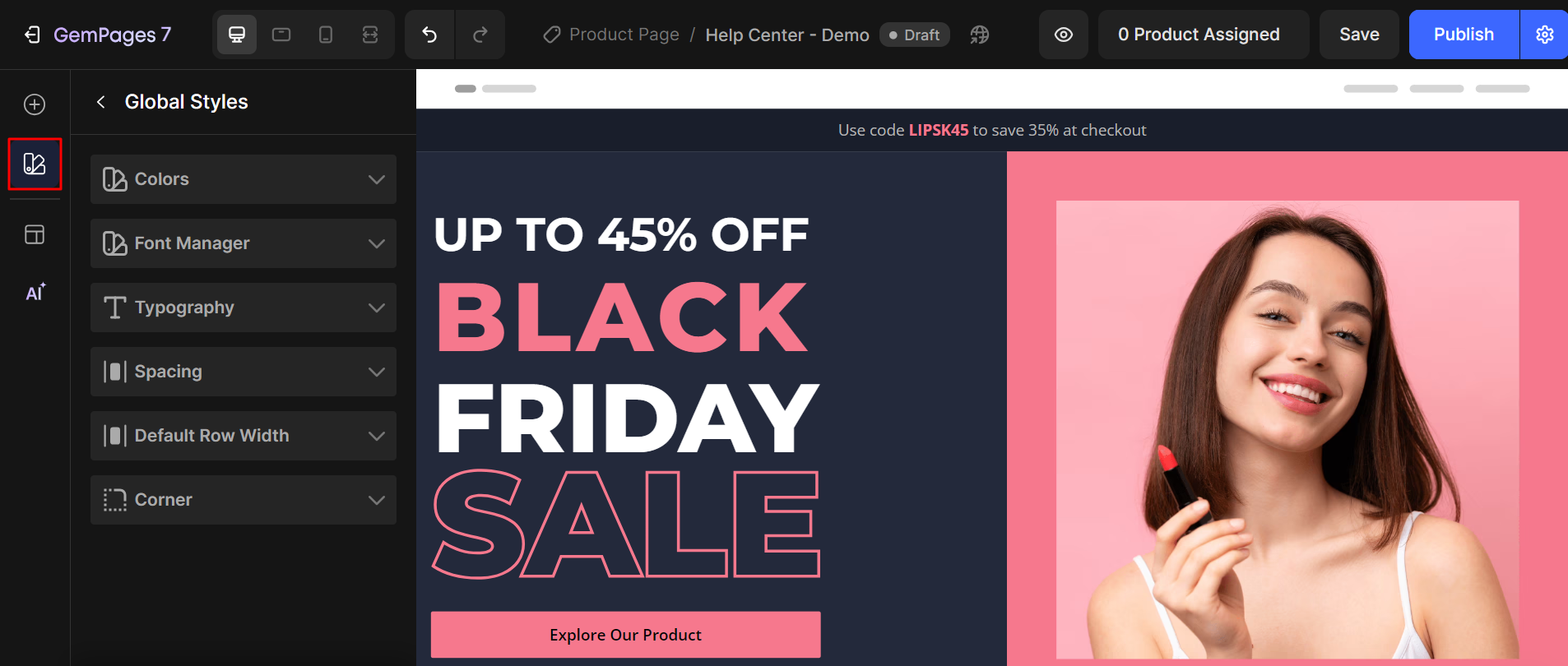Open the layout templates sidebar icon

[35, 234]
